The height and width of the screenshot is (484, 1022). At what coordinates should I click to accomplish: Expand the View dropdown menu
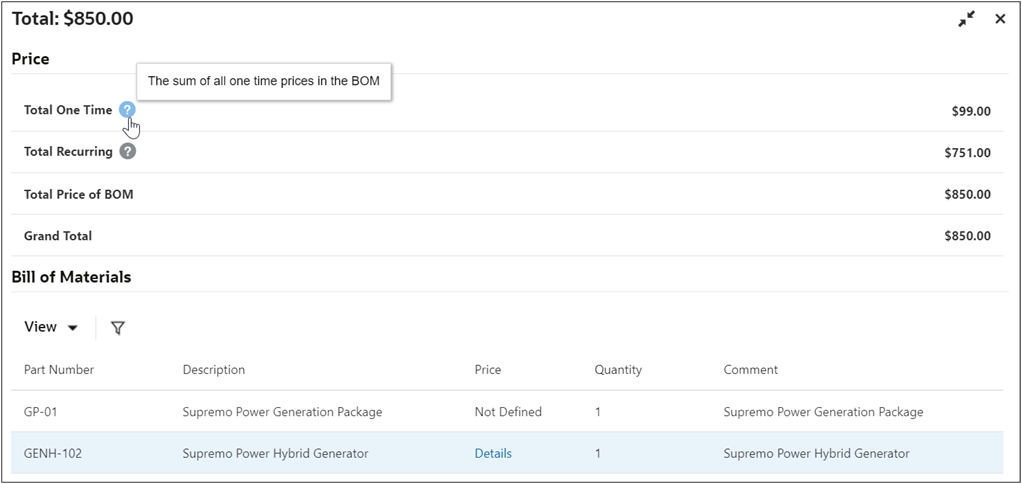tap(52, 327)
